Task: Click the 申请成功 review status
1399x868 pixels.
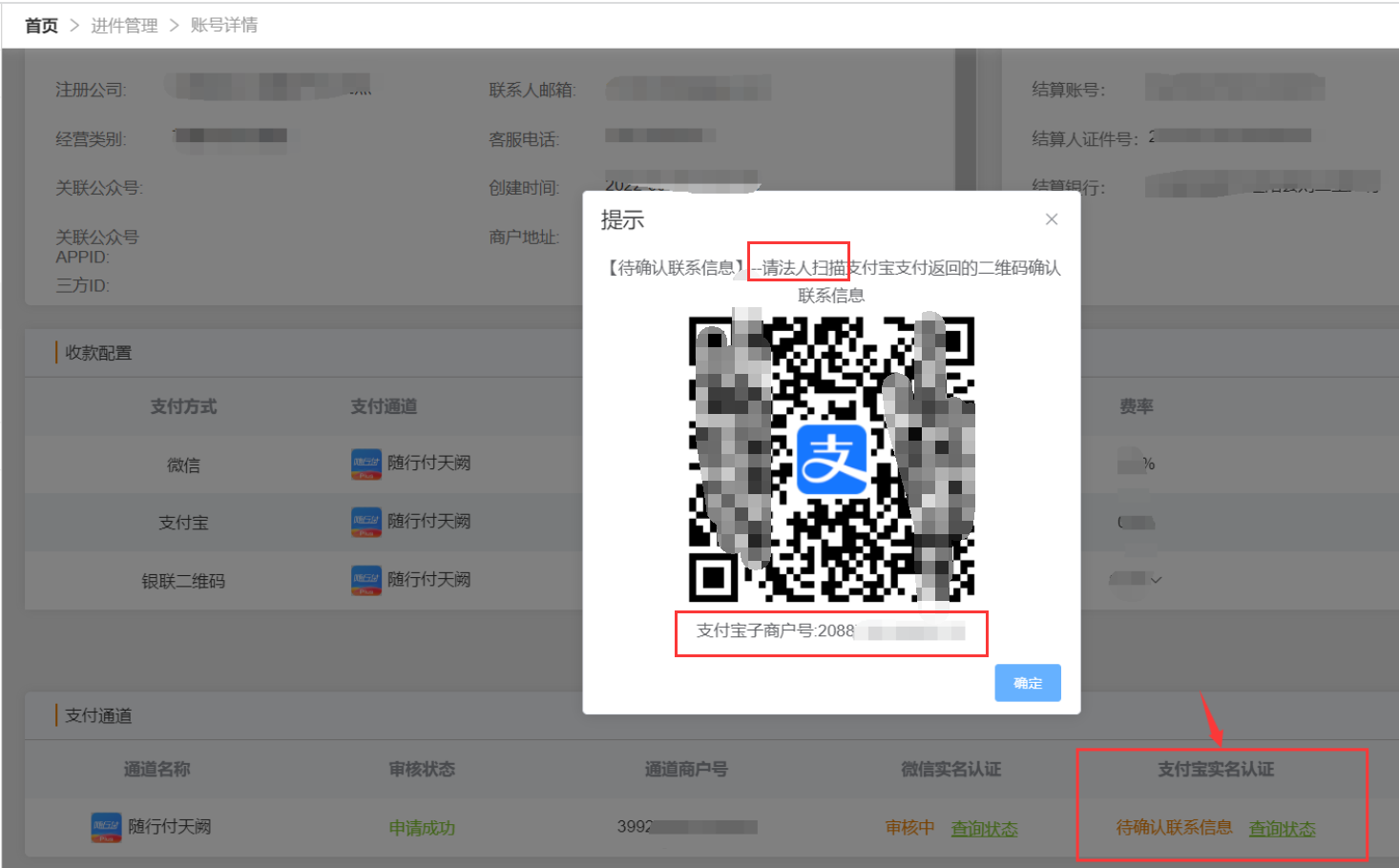Action: (422, 828)
